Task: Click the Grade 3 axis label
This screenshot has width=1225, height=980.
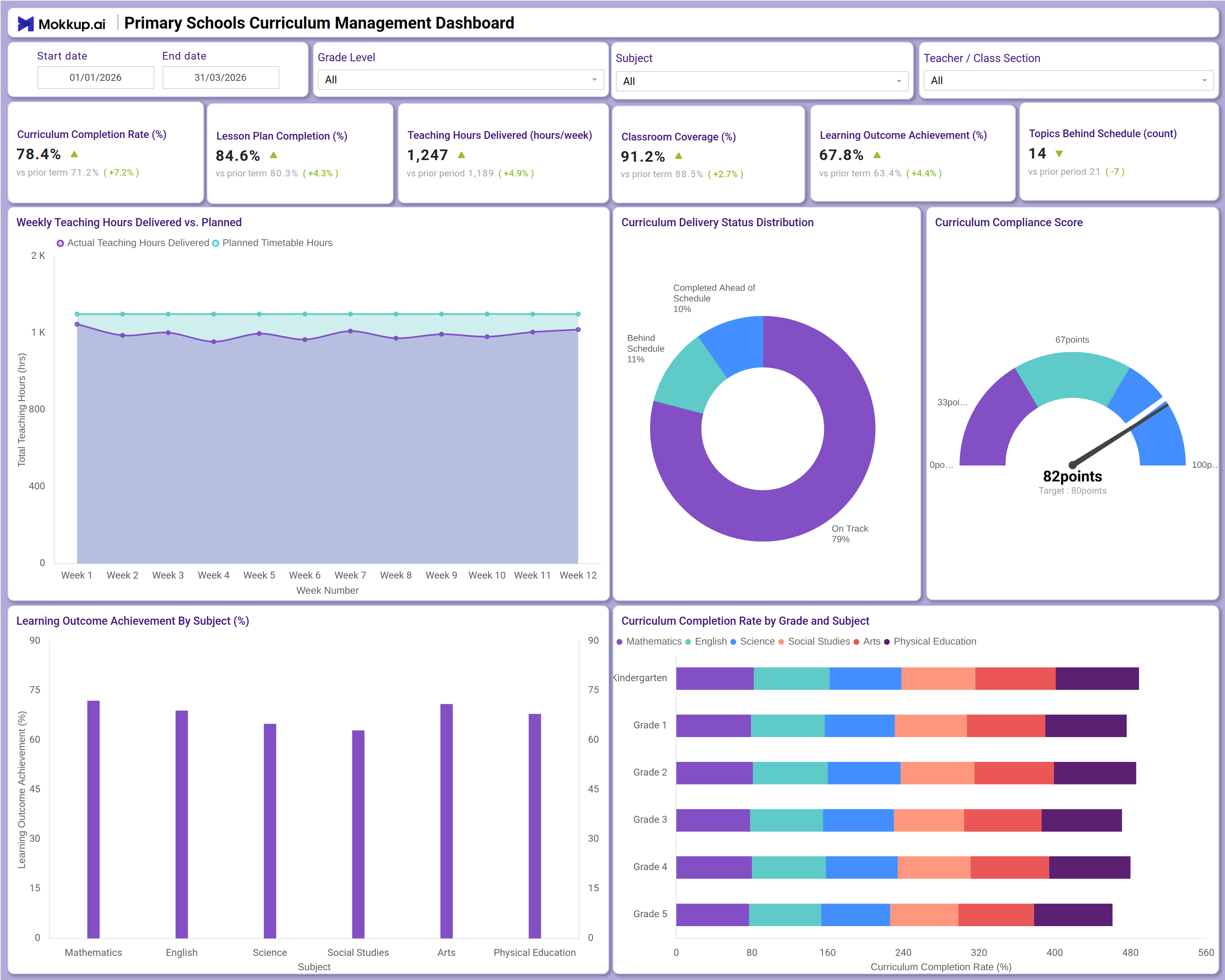Action: pyautogui.click(x=650, y=819)
